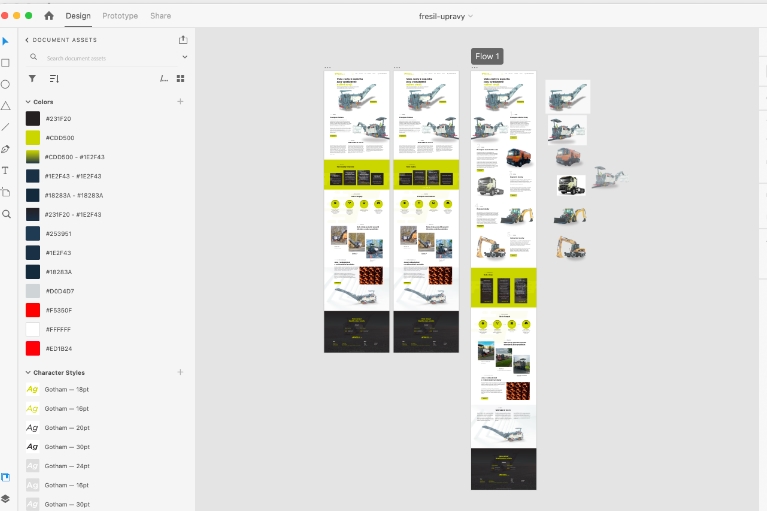Switch assets to grid view
The width and height of the screenshot is (767, 511).
tap(181, 78)
